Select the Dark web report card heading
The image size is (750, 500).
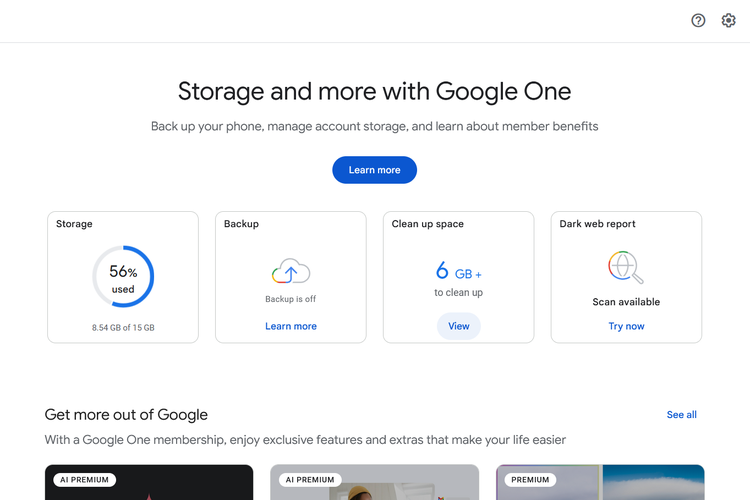click(x=599, y=224)
